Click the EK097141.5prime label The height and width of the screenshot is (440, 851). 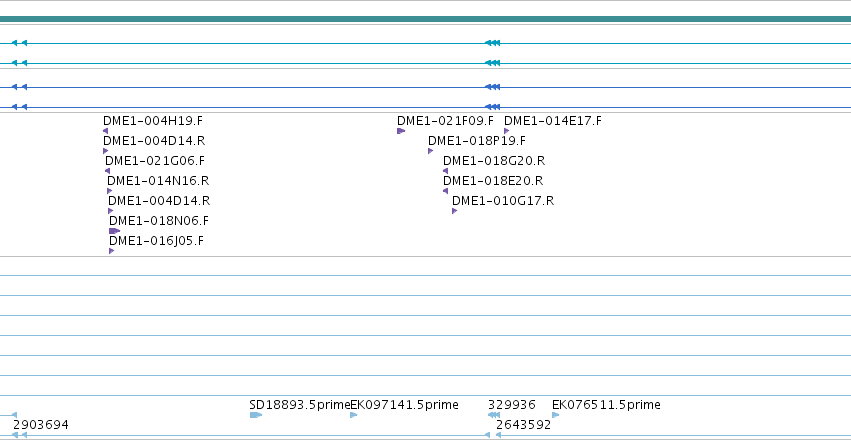pos(404,405)
